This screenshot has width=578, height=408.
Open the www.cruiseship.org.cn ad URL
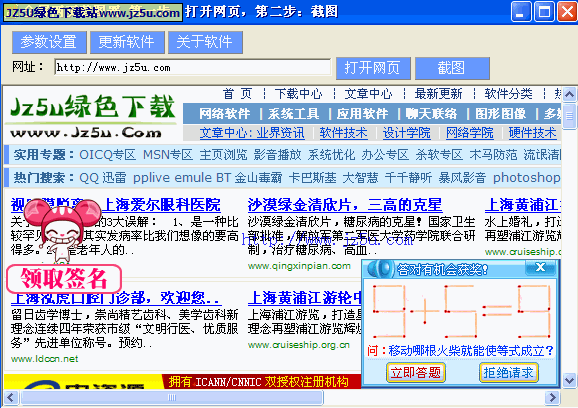coord(299,345)
